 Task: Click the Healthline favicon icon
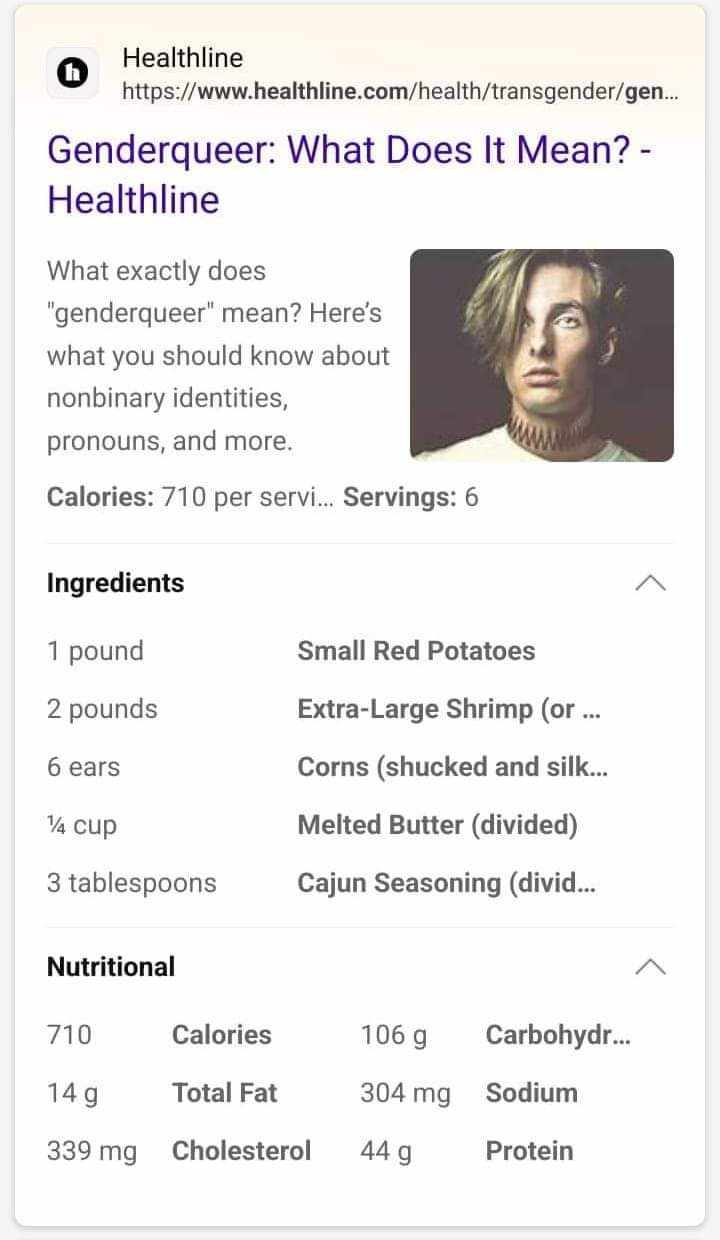click(73, 73)
